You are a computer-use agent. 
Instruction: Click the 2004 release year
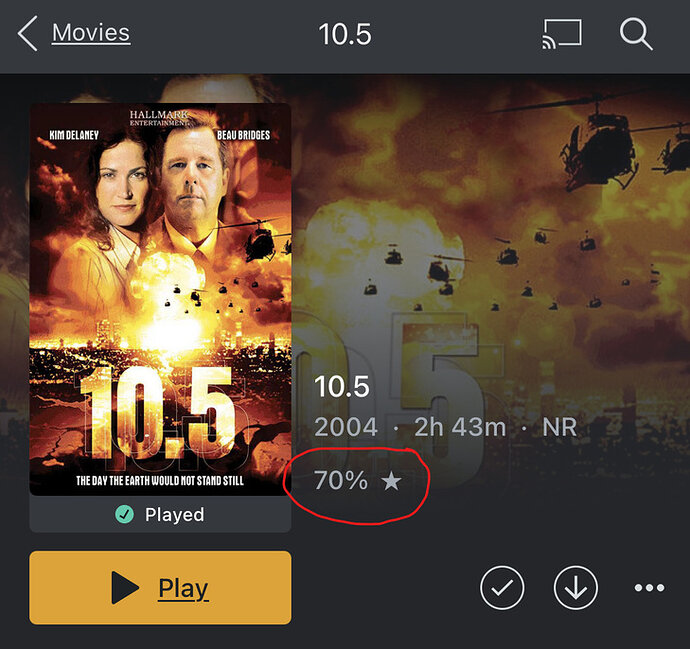point(346,428)
